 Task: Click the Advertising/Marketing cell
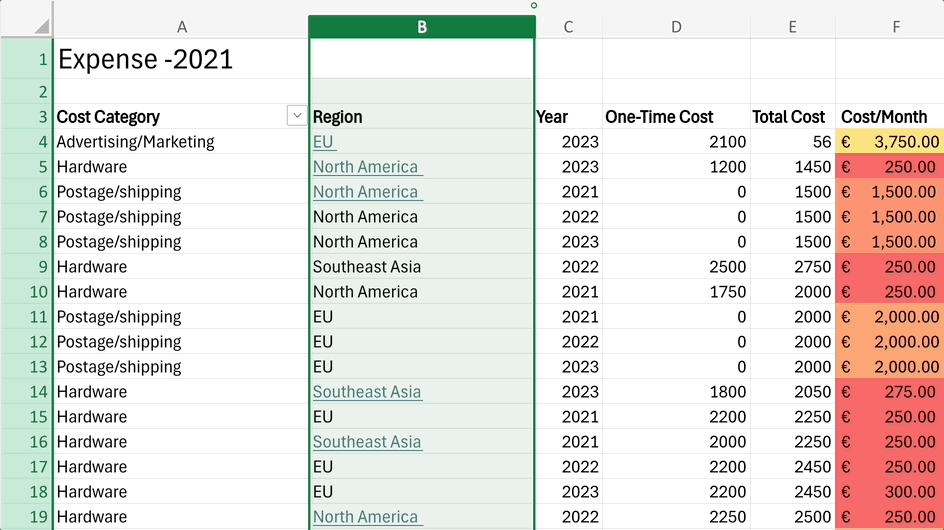(x=181, y=142)
